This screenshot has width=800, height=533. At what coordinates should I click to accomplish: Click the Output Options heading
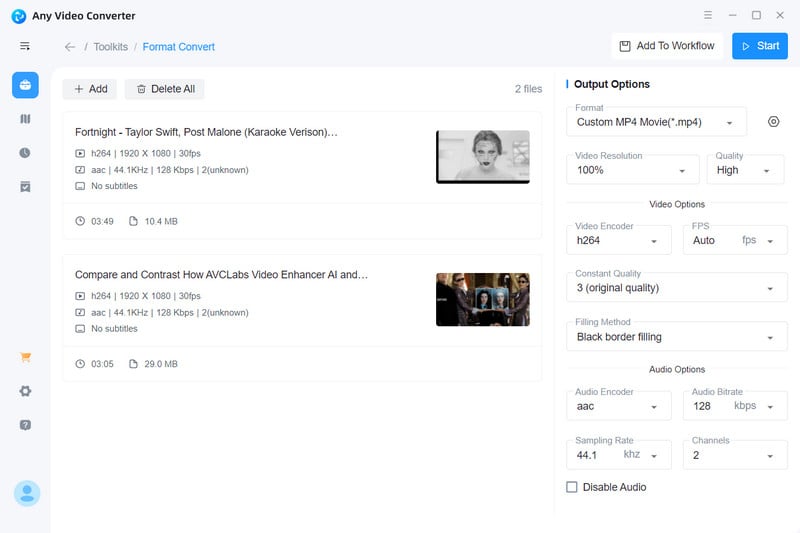(612, 84)
